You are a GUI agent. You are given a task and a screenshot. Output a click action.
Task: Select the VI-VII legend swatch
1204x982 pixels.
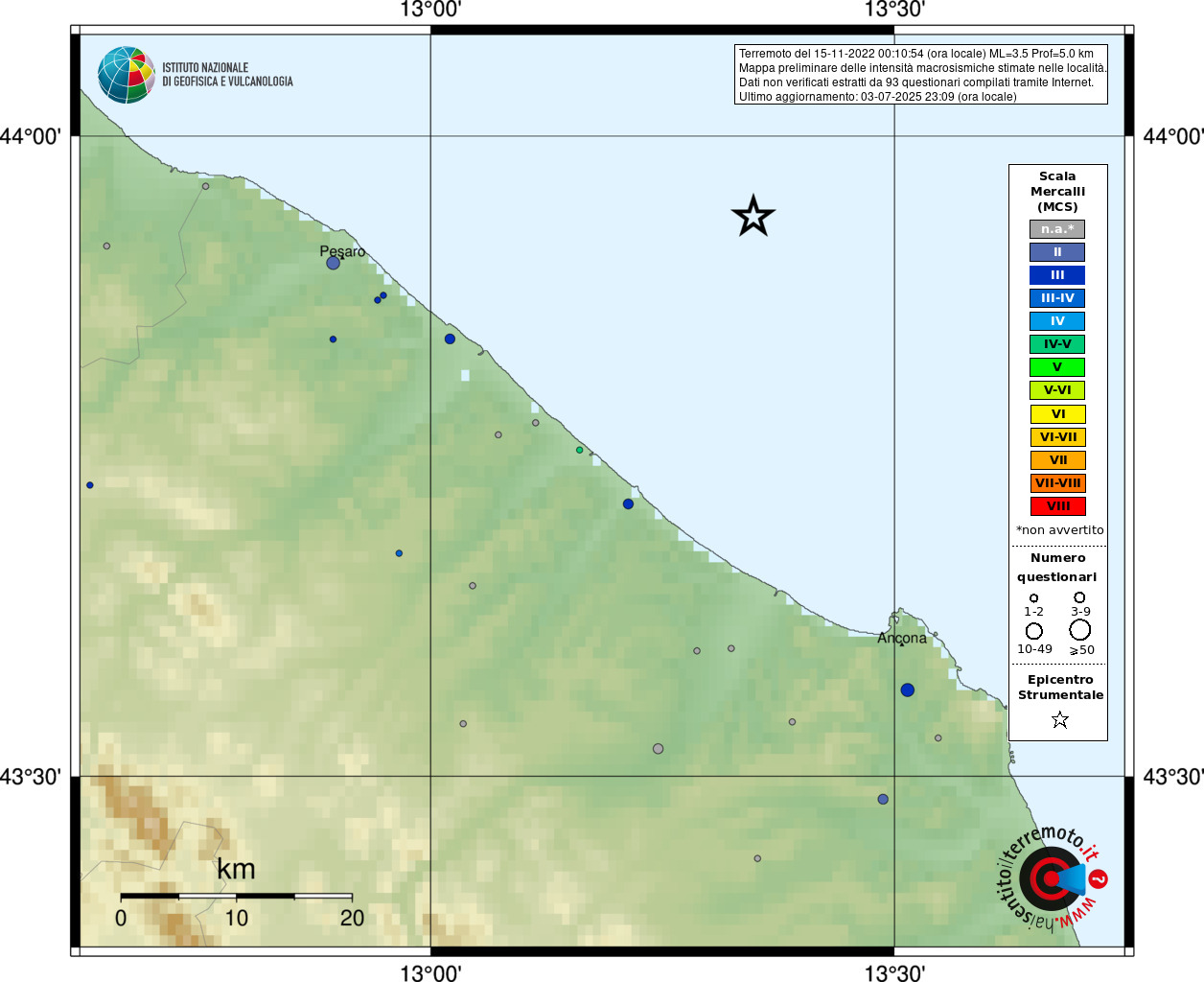(1057, 437)
